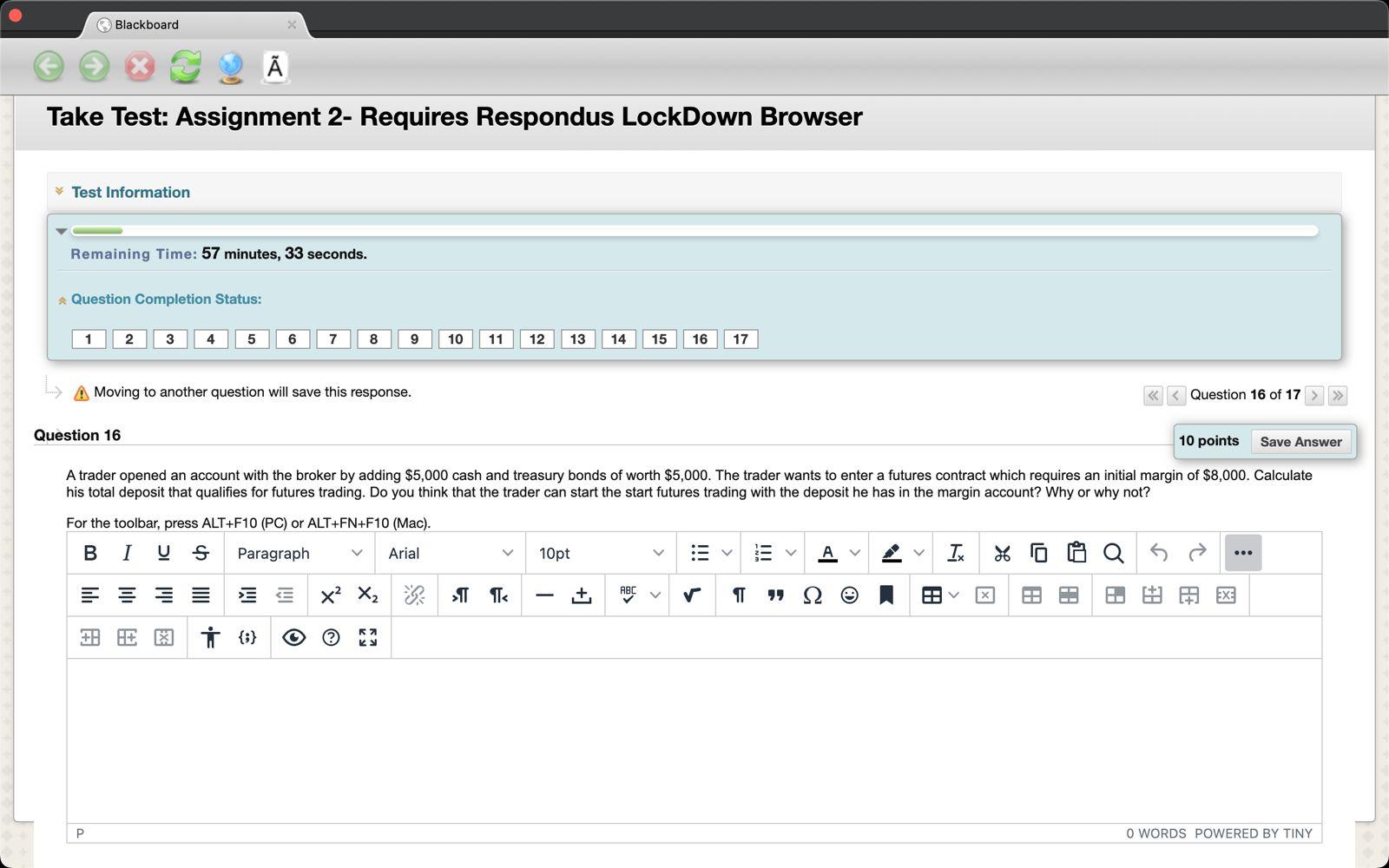The height and width of the screenshot is (868, 1389).
Task: Collapse the Test Information section
Action: 59,191
